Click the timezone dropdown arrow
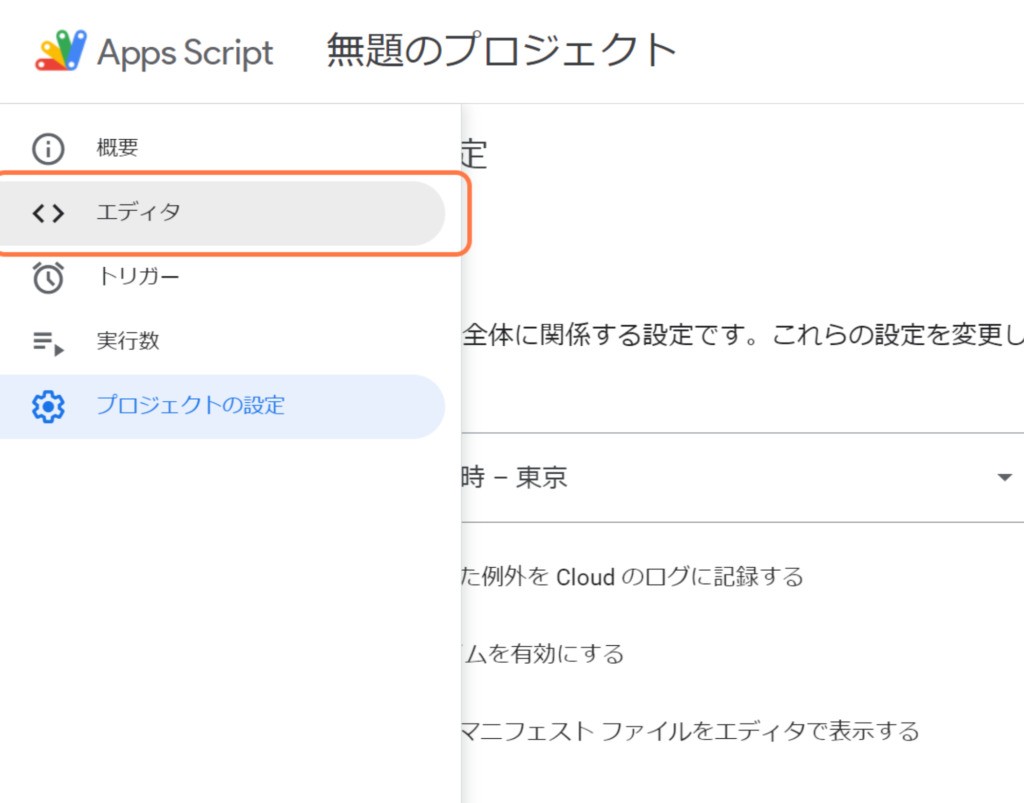This screenshot has width=1024, height=803. coord(1005,477)
